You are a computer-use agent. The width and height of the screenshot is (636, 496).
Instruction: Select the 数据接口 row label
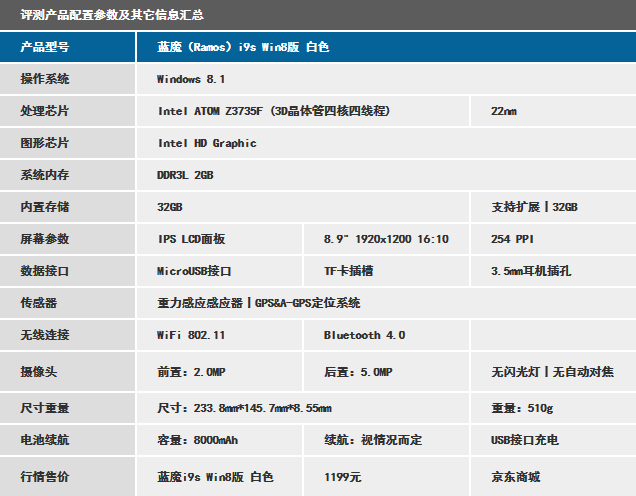67,271
